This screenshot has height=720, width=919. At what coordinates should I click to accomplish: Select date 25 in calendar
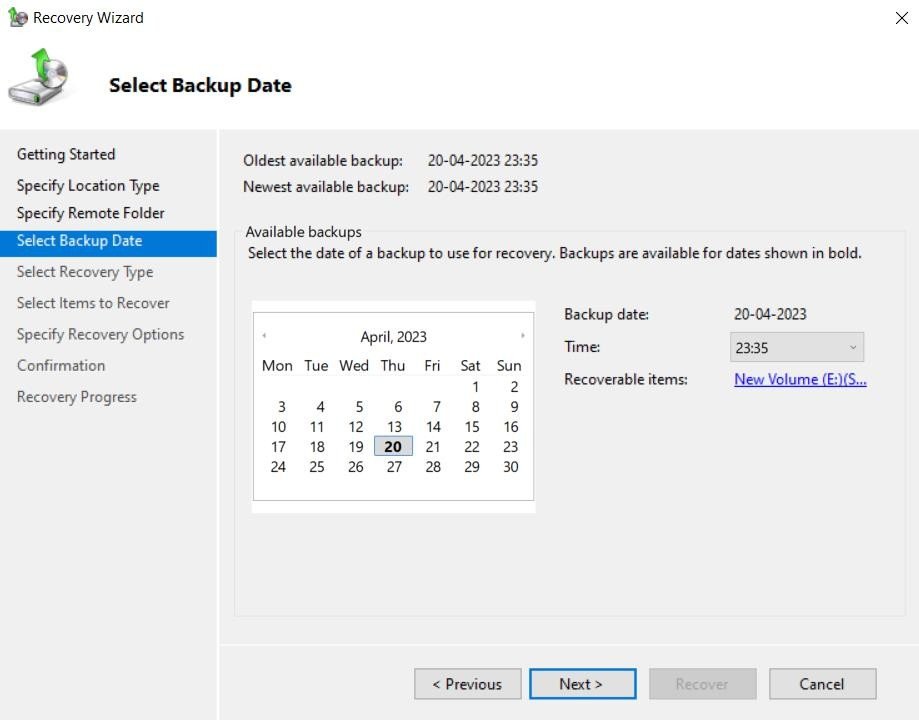[317, 467]
